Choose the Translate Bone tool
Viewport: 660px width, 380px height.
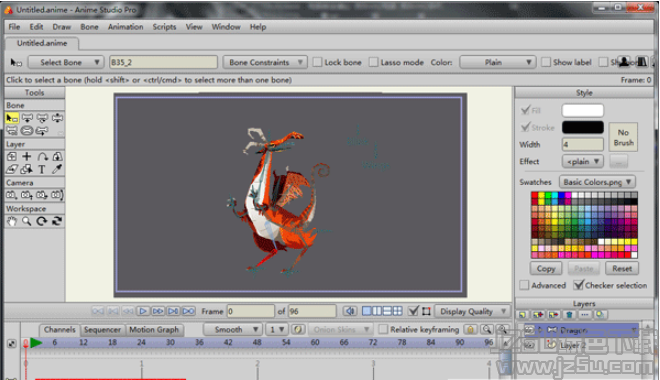coord(27,118)
